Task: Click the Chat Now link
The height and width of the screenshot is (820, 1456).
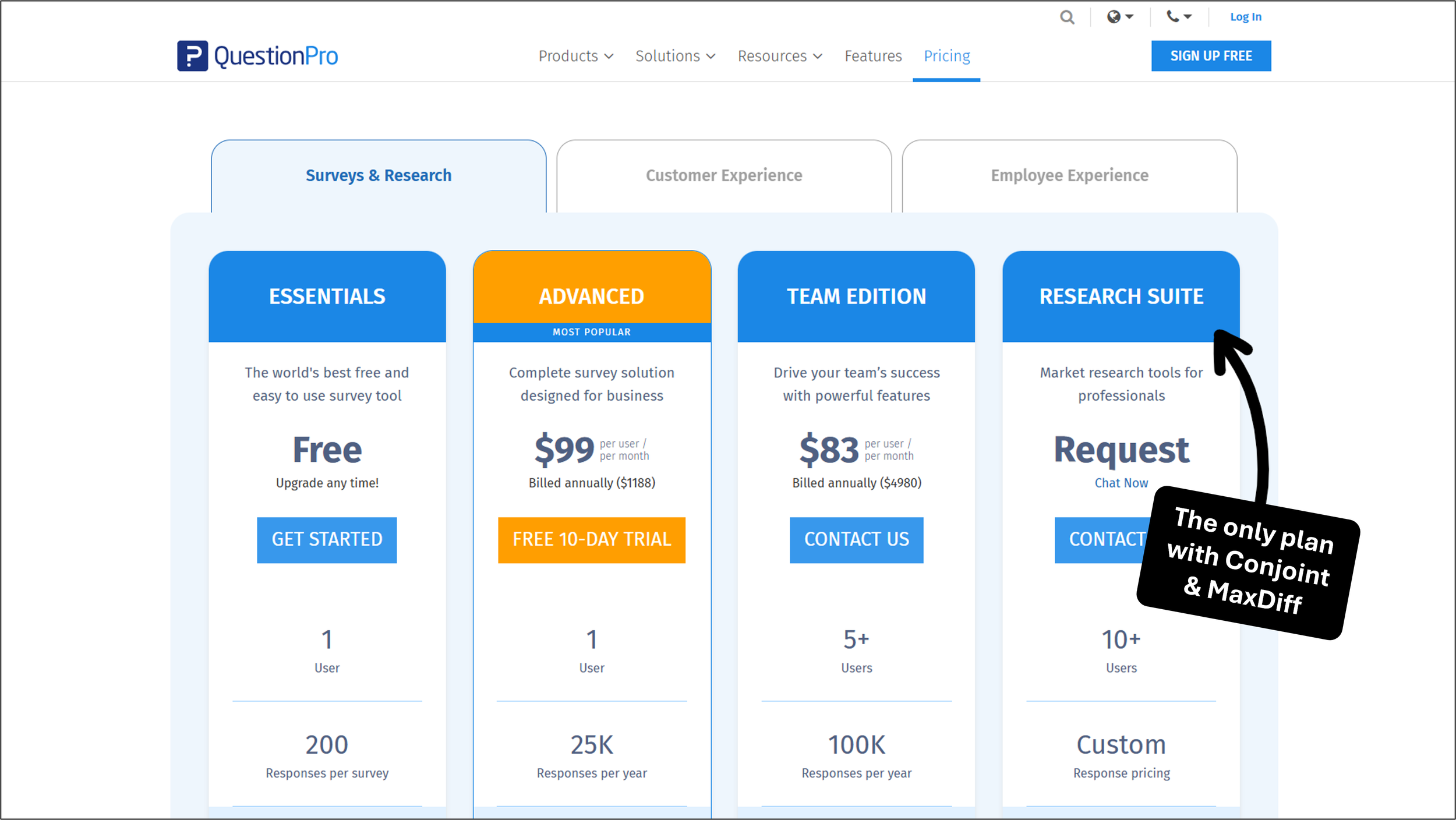Action: 1121,483
